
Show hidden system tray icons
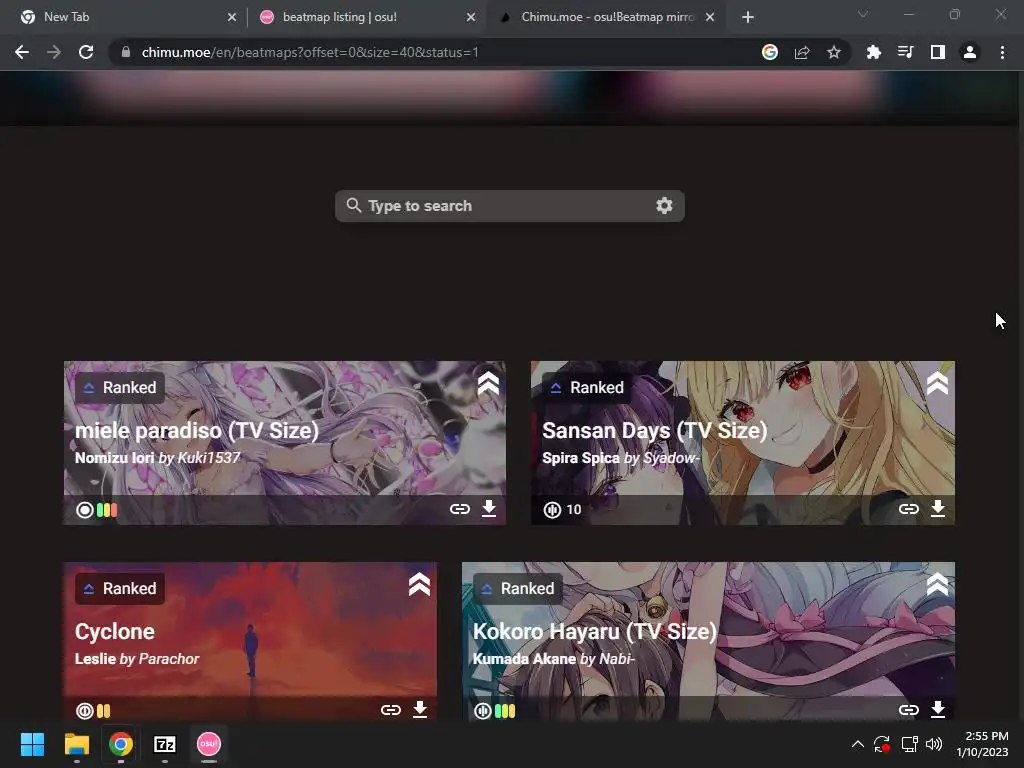(858, 744)
